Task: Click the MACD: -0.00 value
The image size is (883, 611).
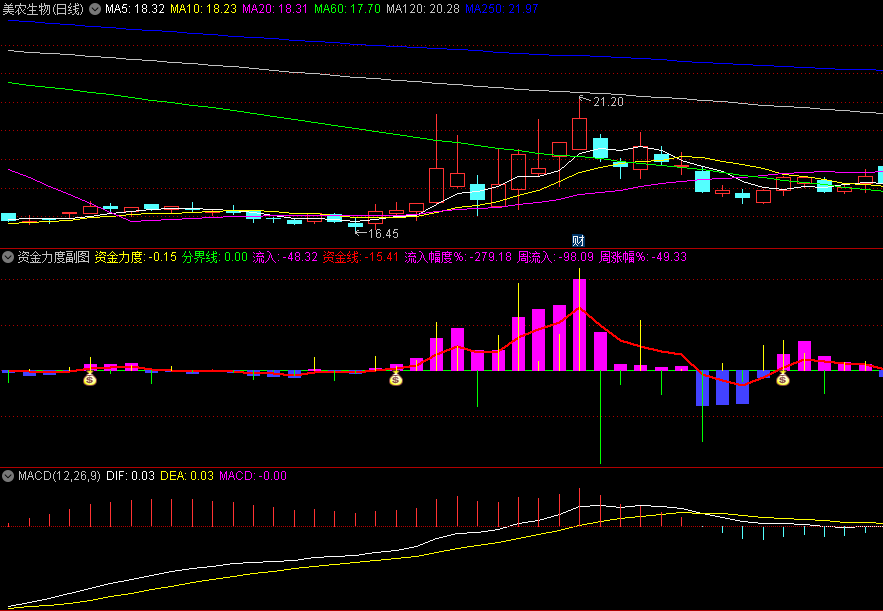Action: point(253,476)
